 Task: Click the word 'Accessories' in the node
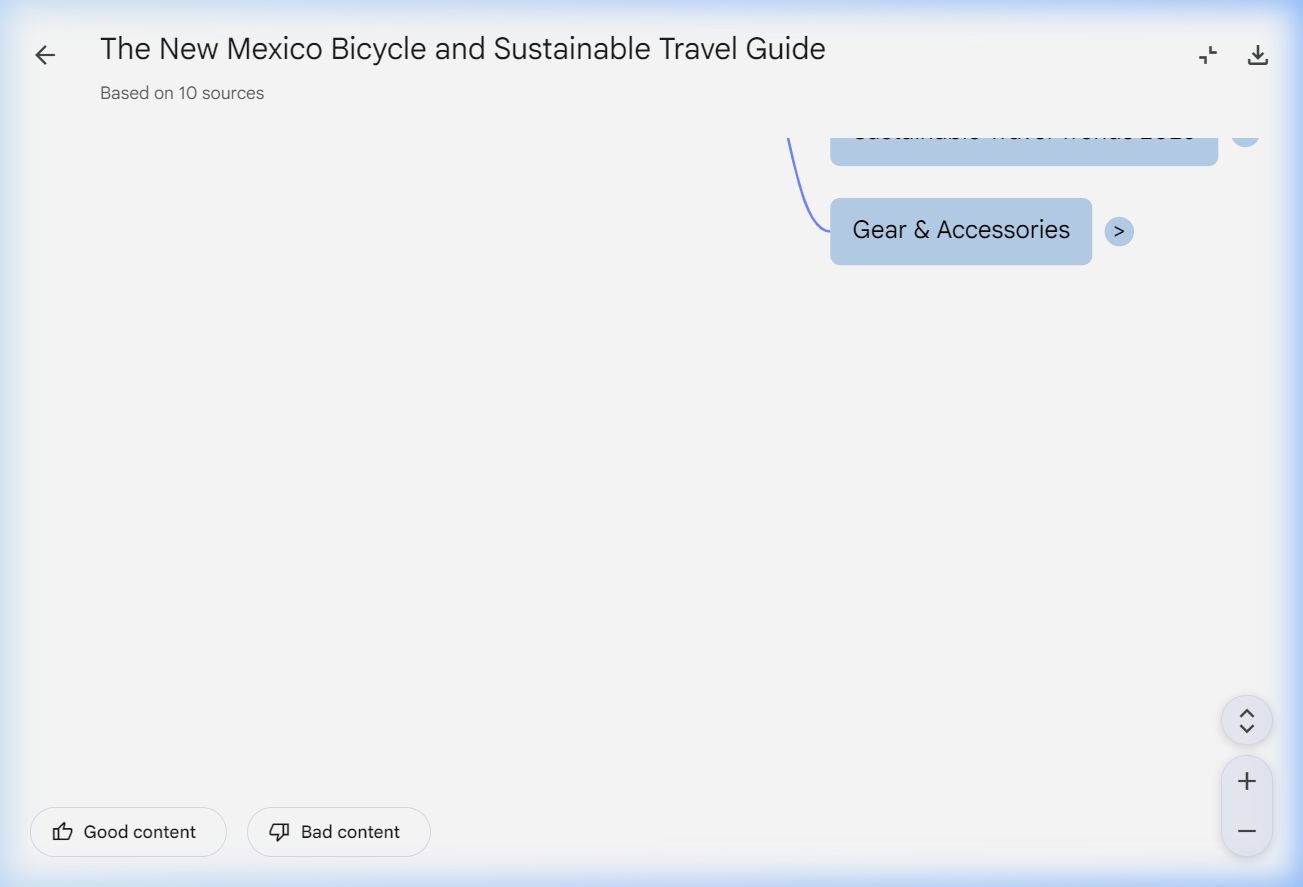pos(1003,230)
